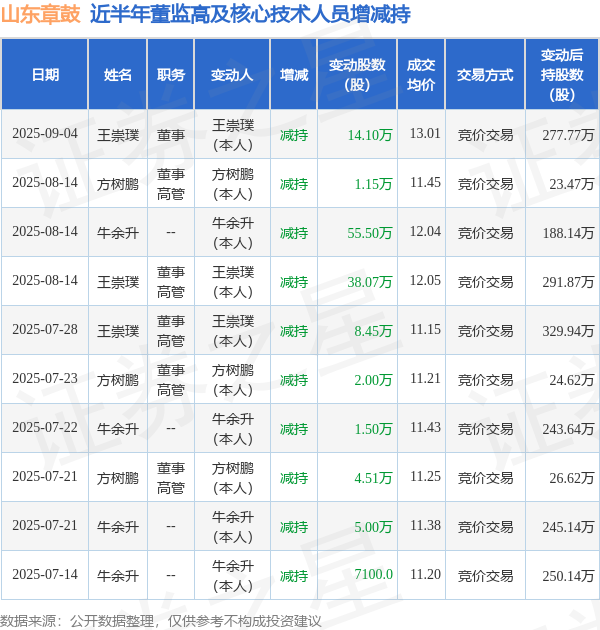Click the holding value 26.62万
The width and height of the screenshot is (600, 630).
click(571, 478)
